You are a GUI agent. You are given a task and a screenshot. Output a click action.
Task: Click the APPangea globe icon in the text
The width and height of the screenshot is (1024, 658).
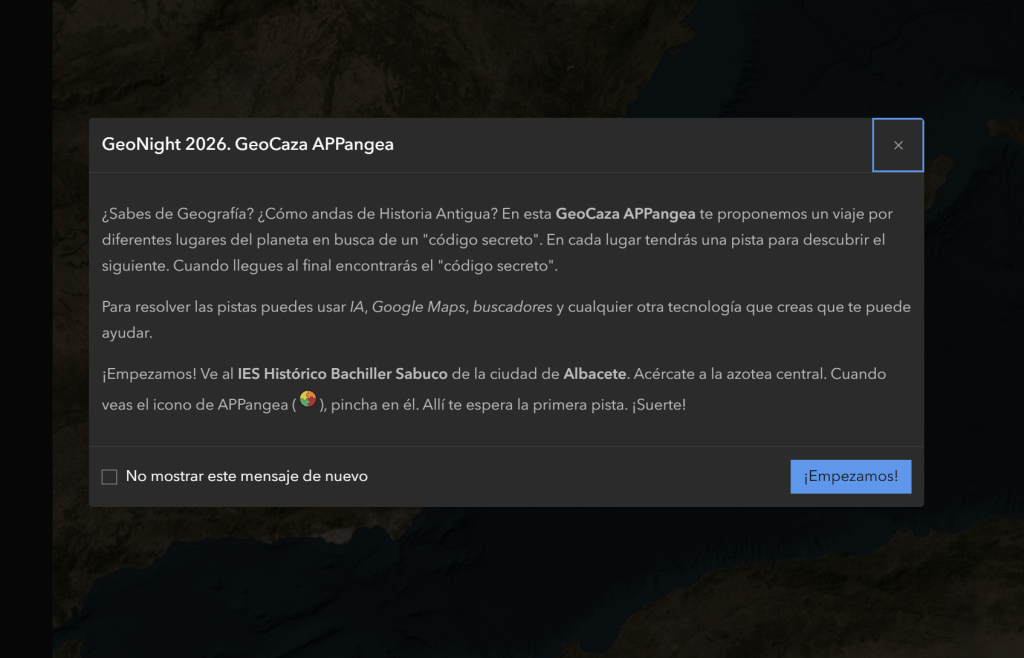309,401
